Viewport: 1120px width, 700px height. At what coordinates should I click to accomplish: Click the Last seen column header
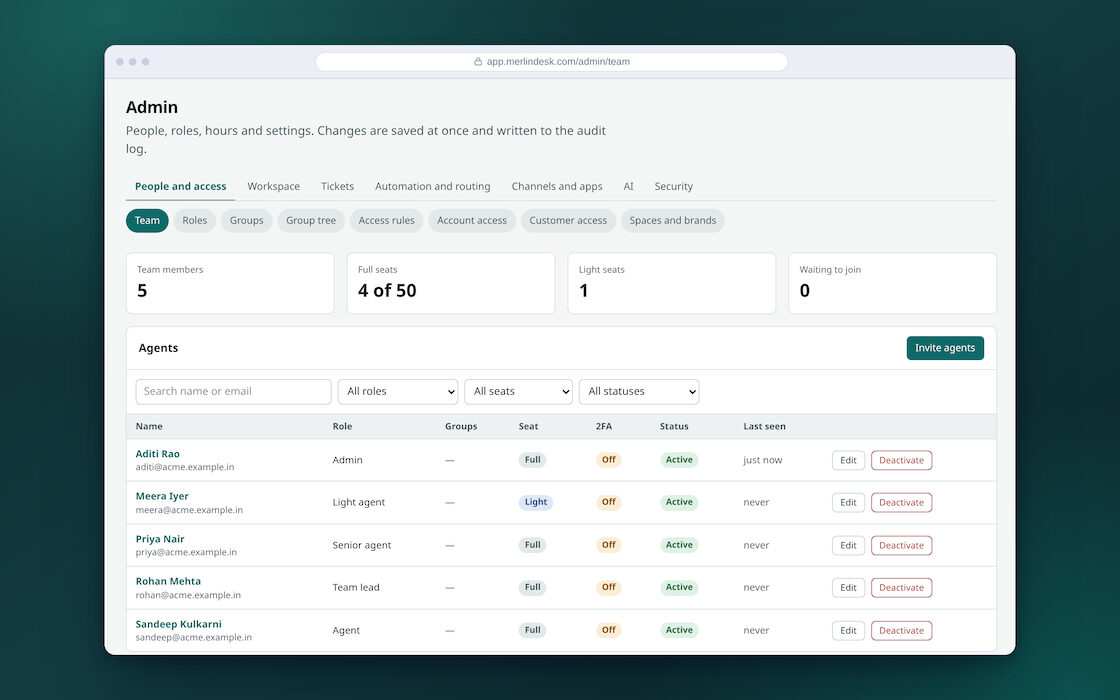point(764,426)
